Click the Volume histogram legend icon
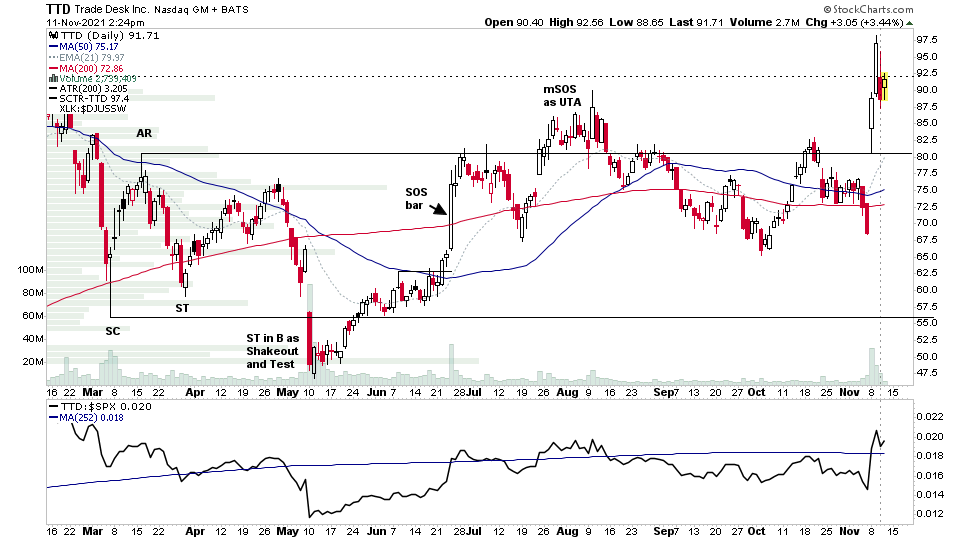The height and width of the screenshot is (540, 960). tap(53, 78)
